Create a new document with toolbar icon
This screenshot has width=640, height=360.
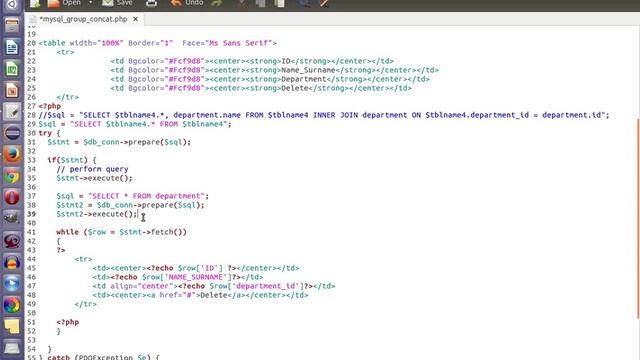[x=35, y=3]
